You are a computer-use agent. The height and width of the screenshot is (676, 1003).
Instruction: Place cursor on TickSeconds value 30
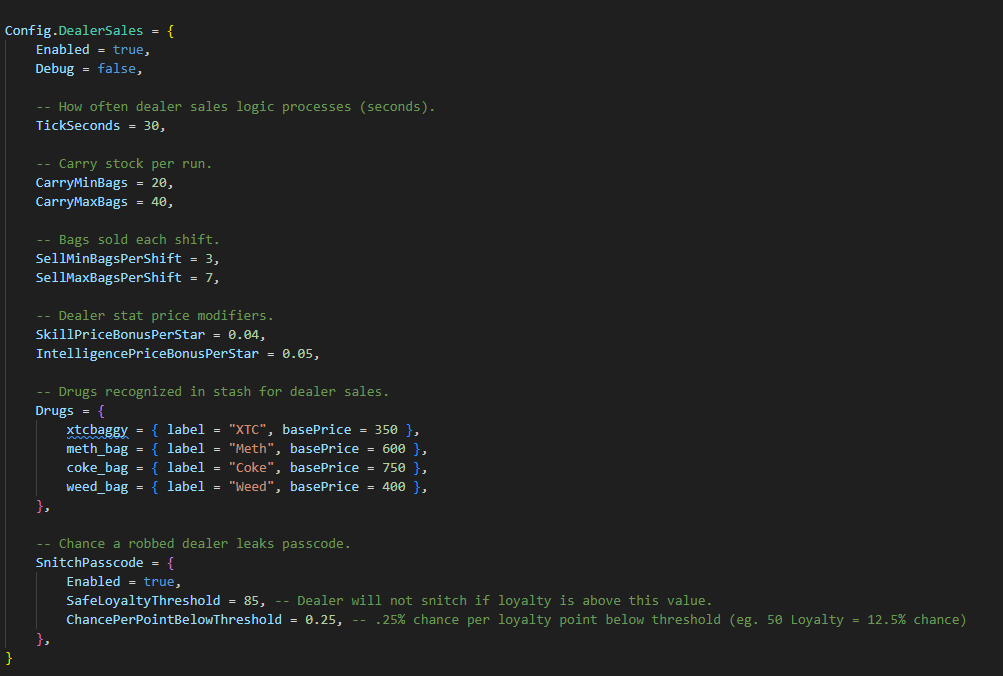pyautogui.click(x=151, y=125)
